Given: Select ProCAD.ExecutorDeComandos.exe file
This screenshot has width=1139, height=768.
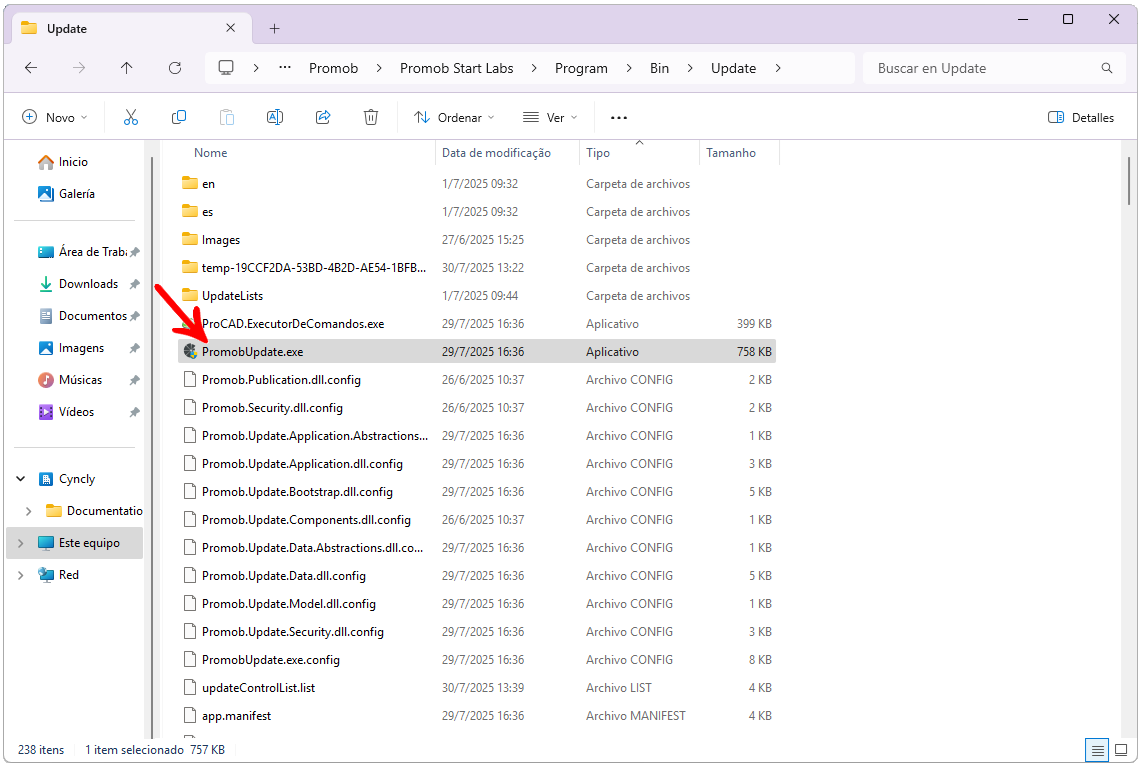Looking at the screenshot, I should point(477,324).
